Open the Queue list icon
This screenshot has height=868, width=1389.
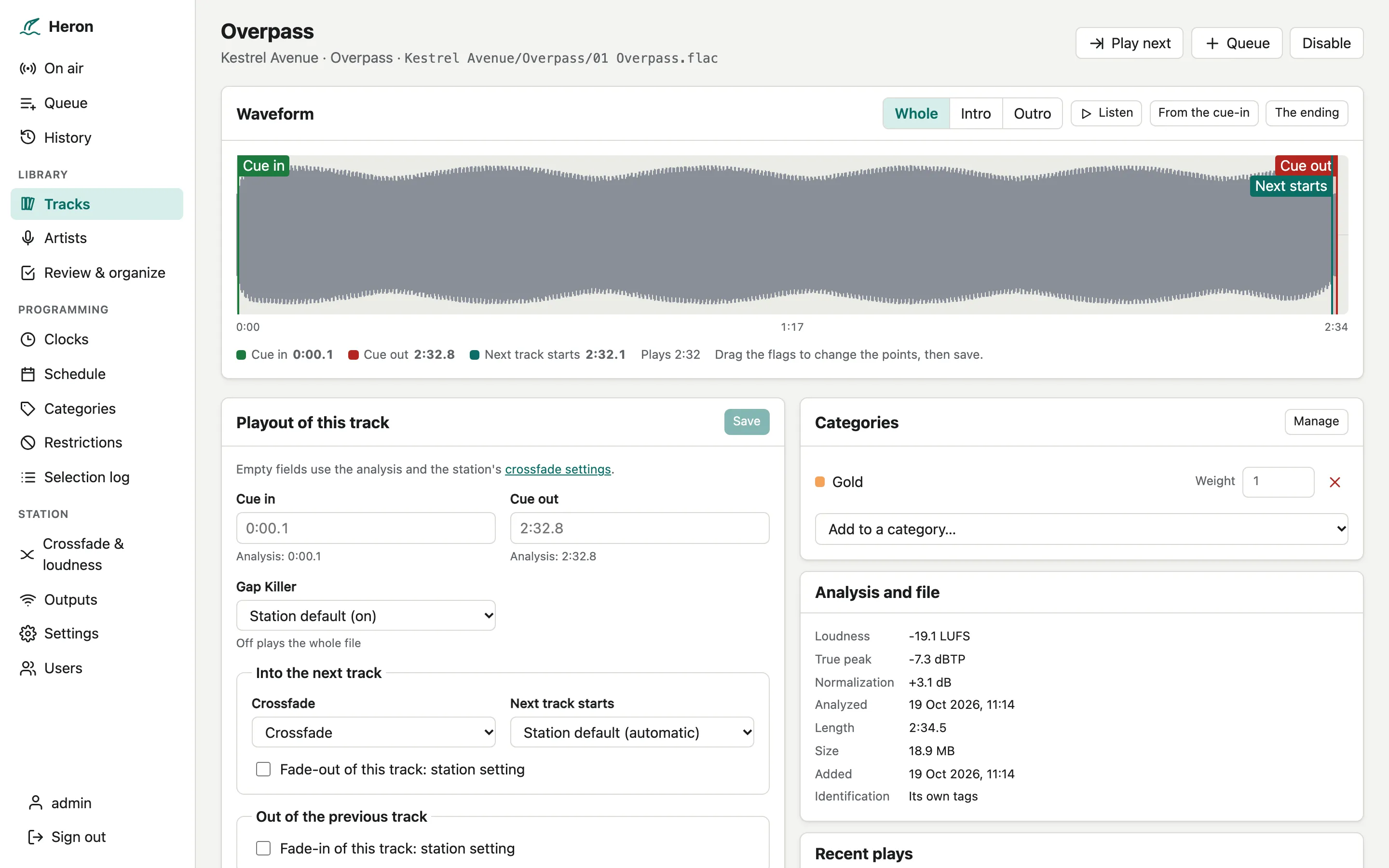[x=27, y=103]
